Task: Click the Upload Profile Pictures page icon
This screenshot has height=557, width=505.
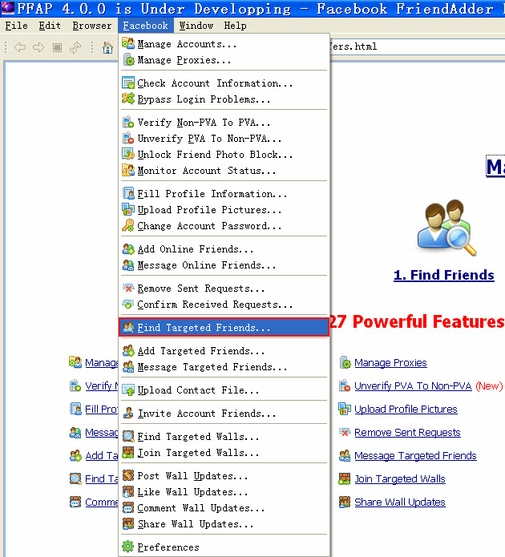Action: coord(344,409)
